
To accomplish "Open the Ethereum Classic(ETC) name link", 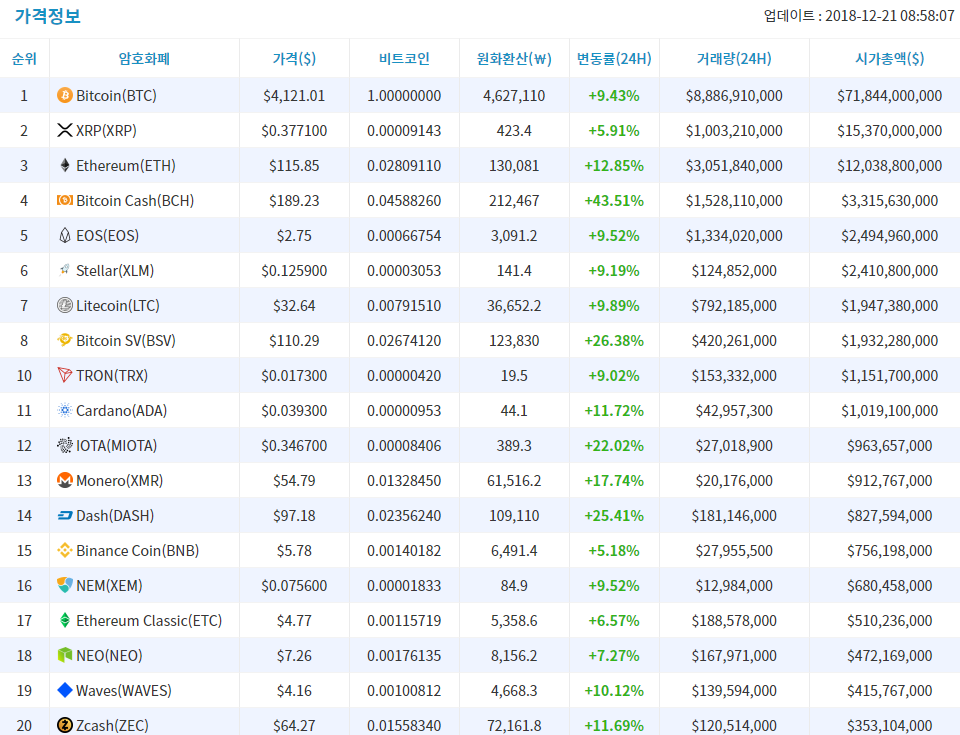I will click(149, 620).
